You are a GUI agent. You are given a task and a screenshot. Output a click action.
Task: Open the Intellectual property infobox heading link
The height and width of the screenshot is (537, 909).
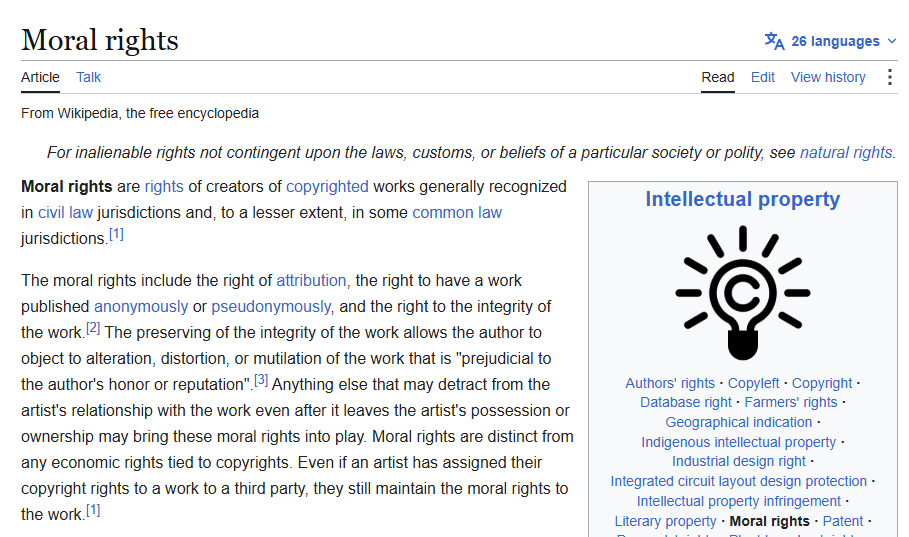[x=743, y=199]
